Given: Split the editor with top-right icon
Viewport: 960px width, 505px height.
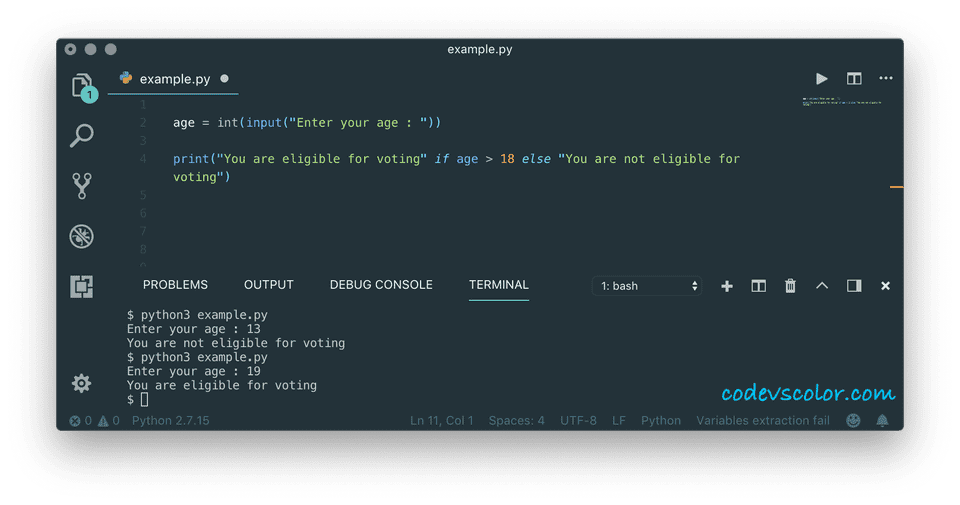Looking at the screenshot, I should [x=854, y=78].
